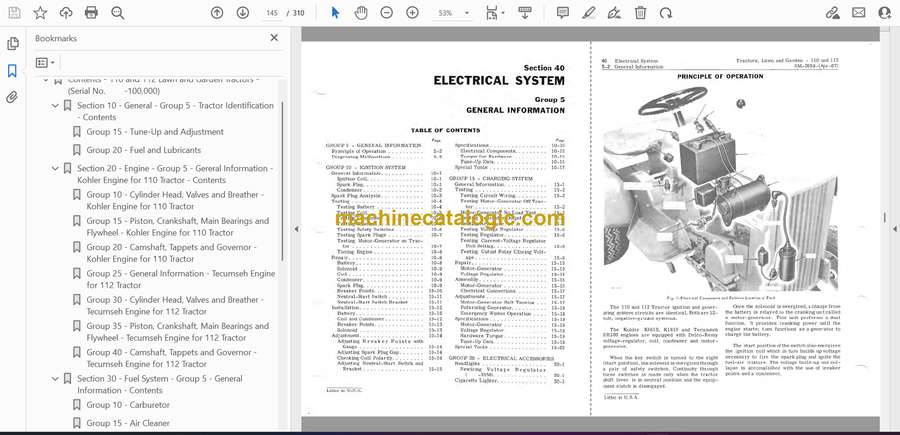
Task: Send the file by email
Action: point(859,13)
